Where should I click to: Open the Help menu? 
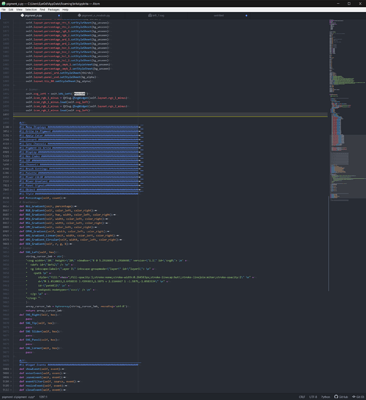pyautogui.click(x=65, y=10)
